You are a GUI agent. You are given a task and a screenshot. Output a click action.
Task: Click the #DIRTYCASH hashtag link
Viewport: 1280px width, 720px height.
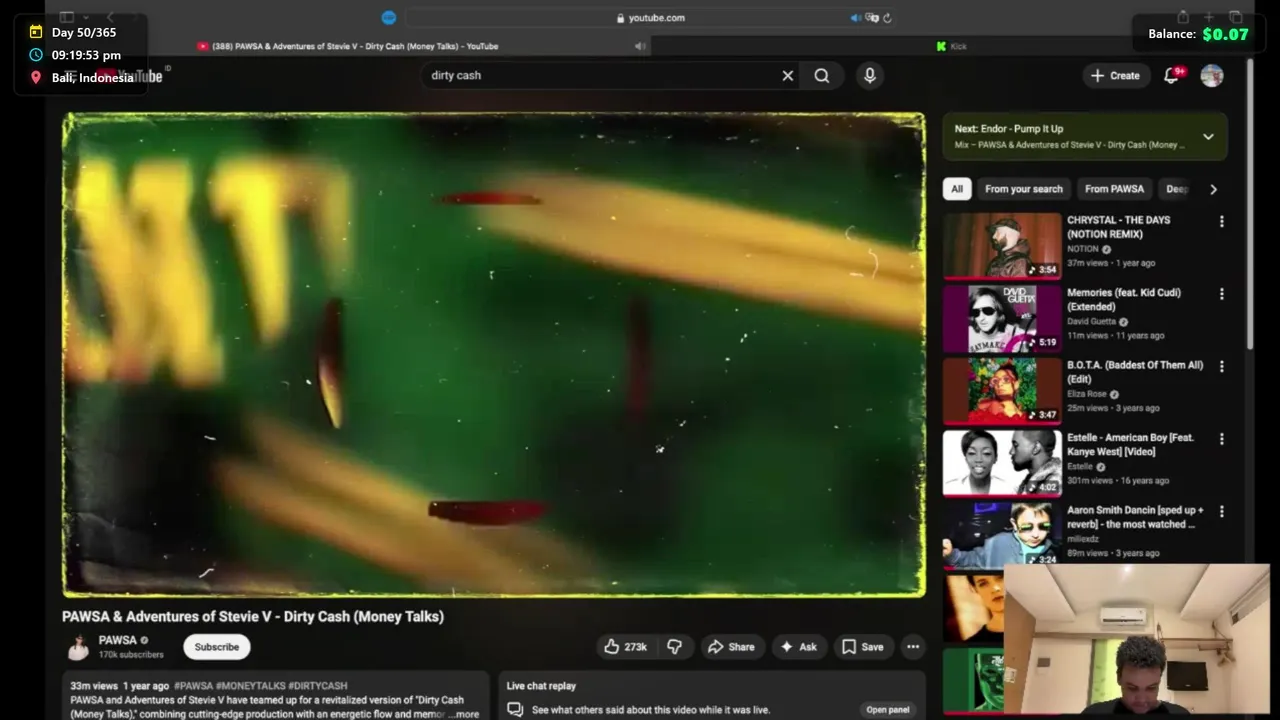tap(317, 686)
